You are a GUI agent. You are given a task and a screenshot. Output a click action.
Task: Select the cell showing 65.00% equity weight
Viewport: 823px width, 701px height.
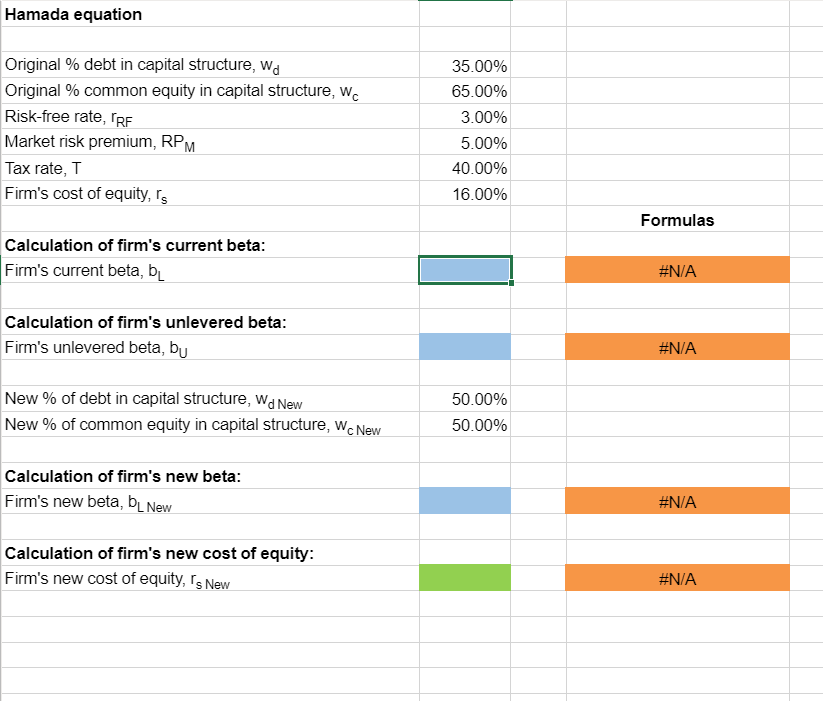464,91
